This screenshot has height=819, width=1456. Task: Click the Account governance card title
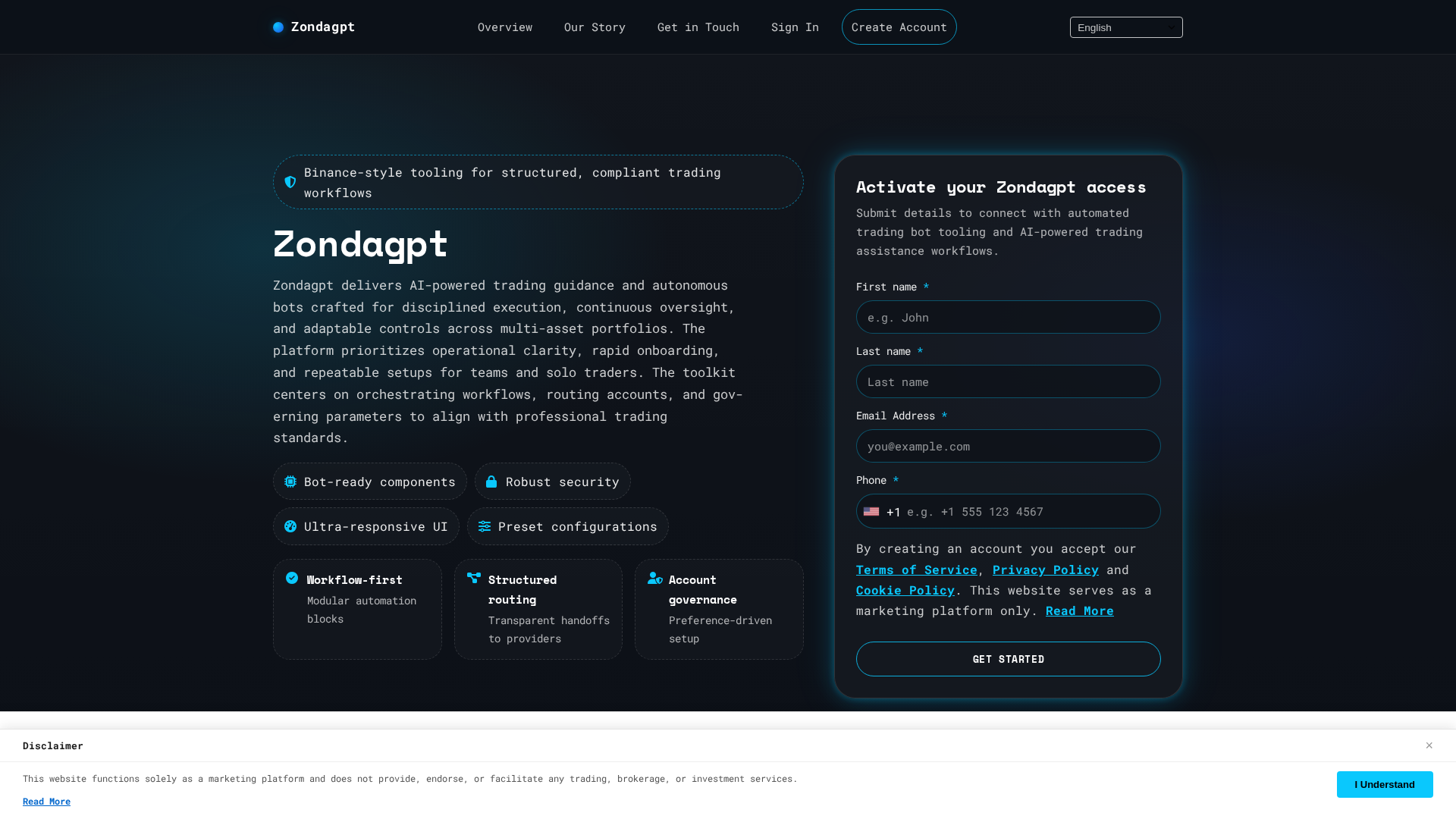(703, 589)
